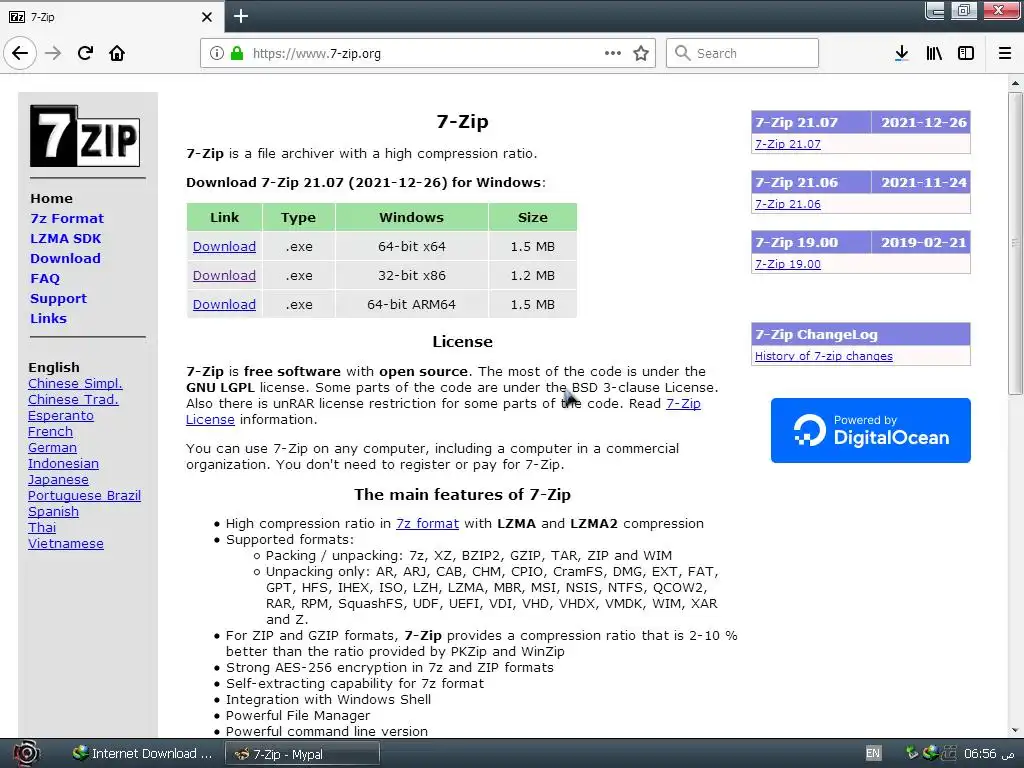Open the Links page
This screenshot has height=768, width=1024.
(x=48, y=319)
